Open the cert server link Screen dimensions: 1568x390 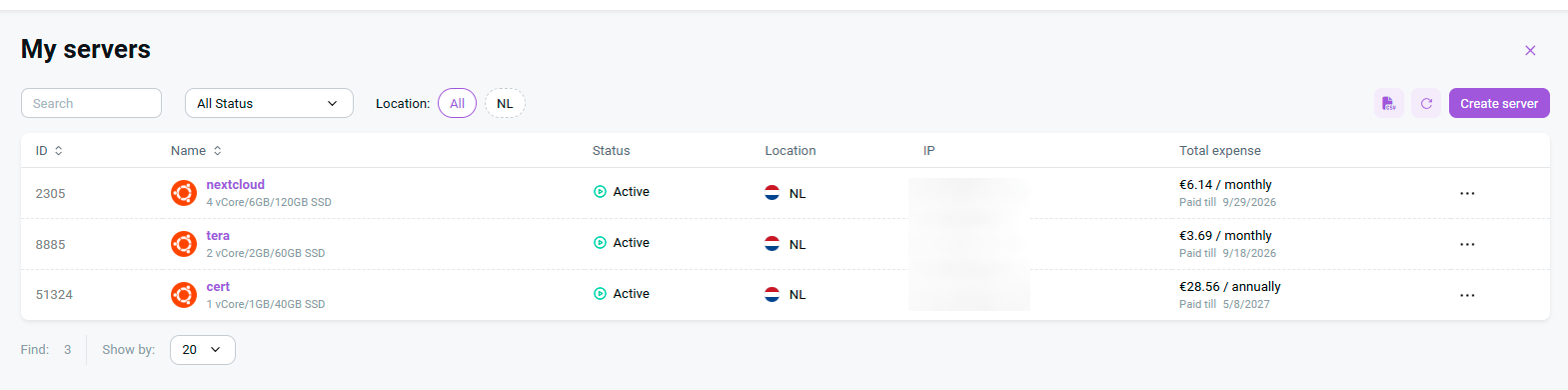(x=218, y=287)
